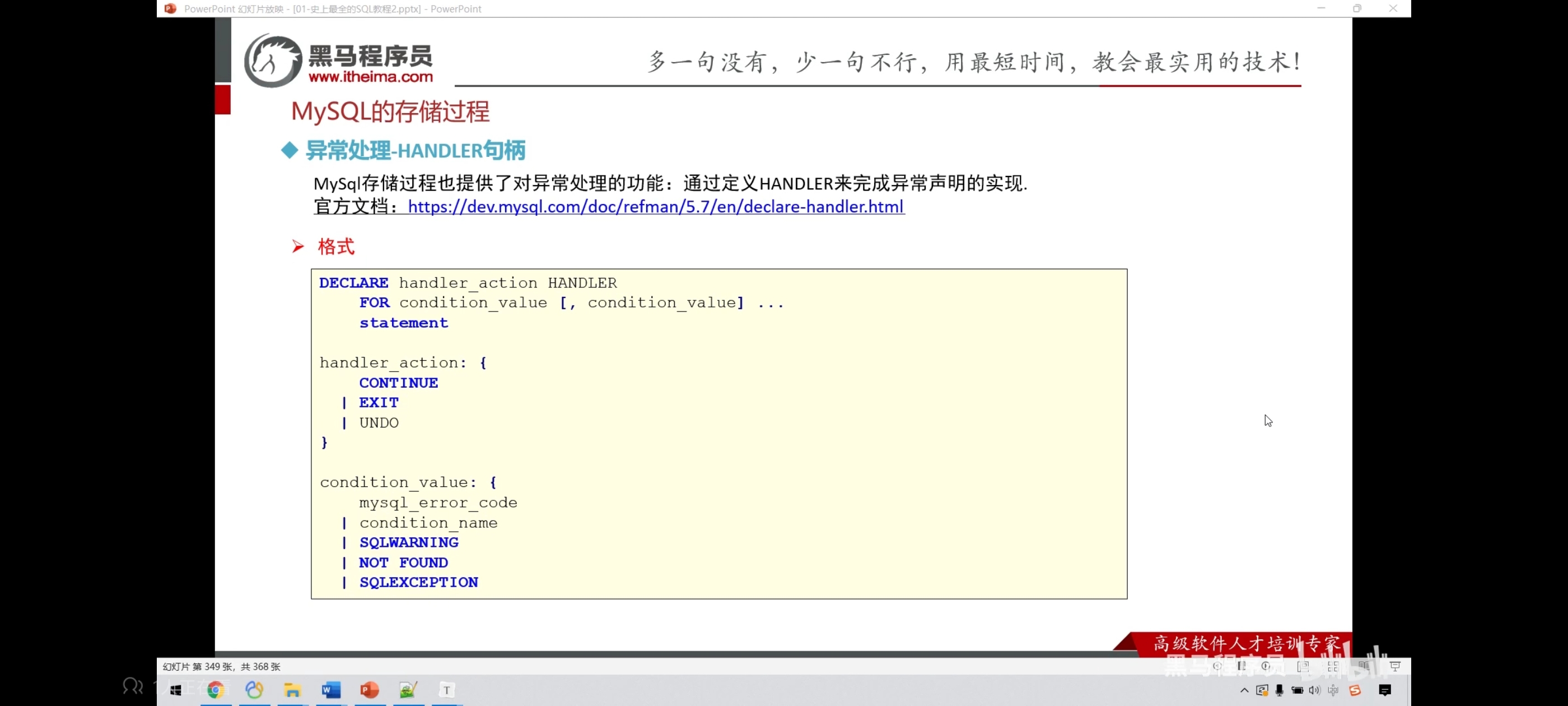Open Typora from the taskbar
This screenshot has width=1568, height=706.
[446, 690]
